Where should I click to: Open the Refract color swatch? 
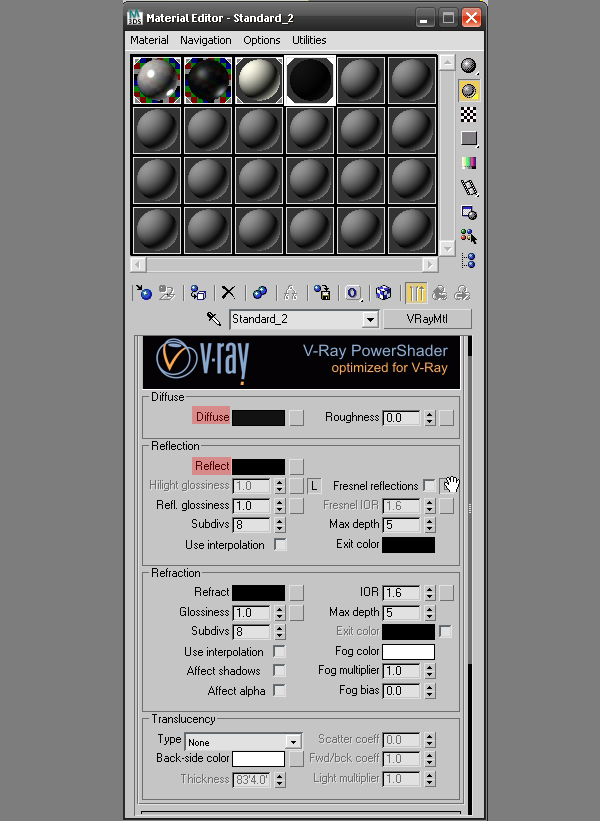(x=259, y=593)
